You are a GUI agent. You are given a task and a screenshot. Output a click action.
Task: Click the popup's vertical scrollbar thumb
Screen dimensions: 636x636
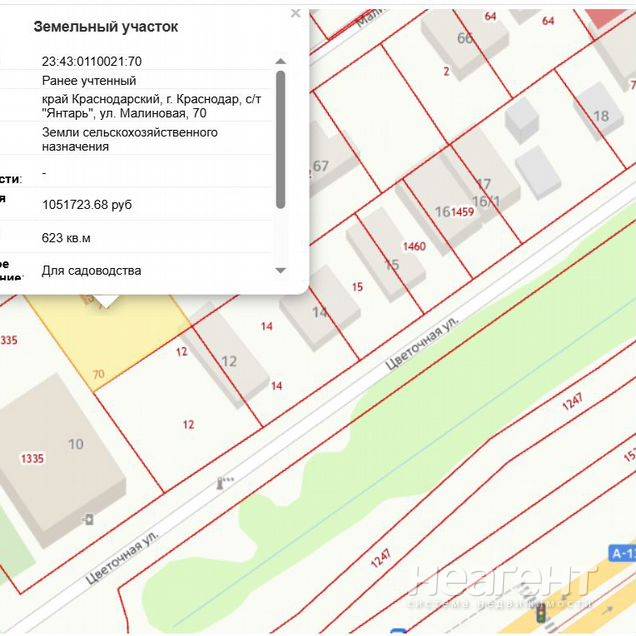pyautogui.click(x=281, y=138)
